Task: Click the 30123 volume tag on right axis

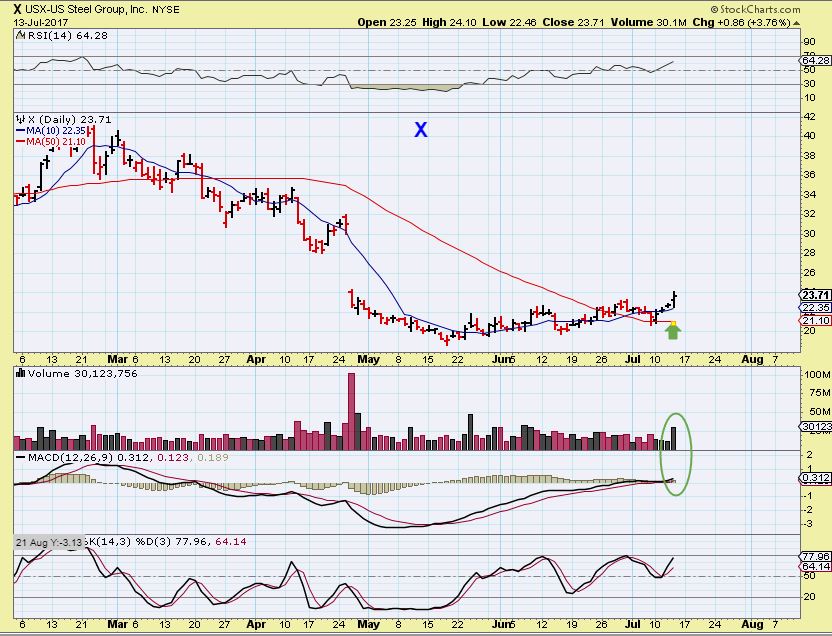Action: point(816,426)
